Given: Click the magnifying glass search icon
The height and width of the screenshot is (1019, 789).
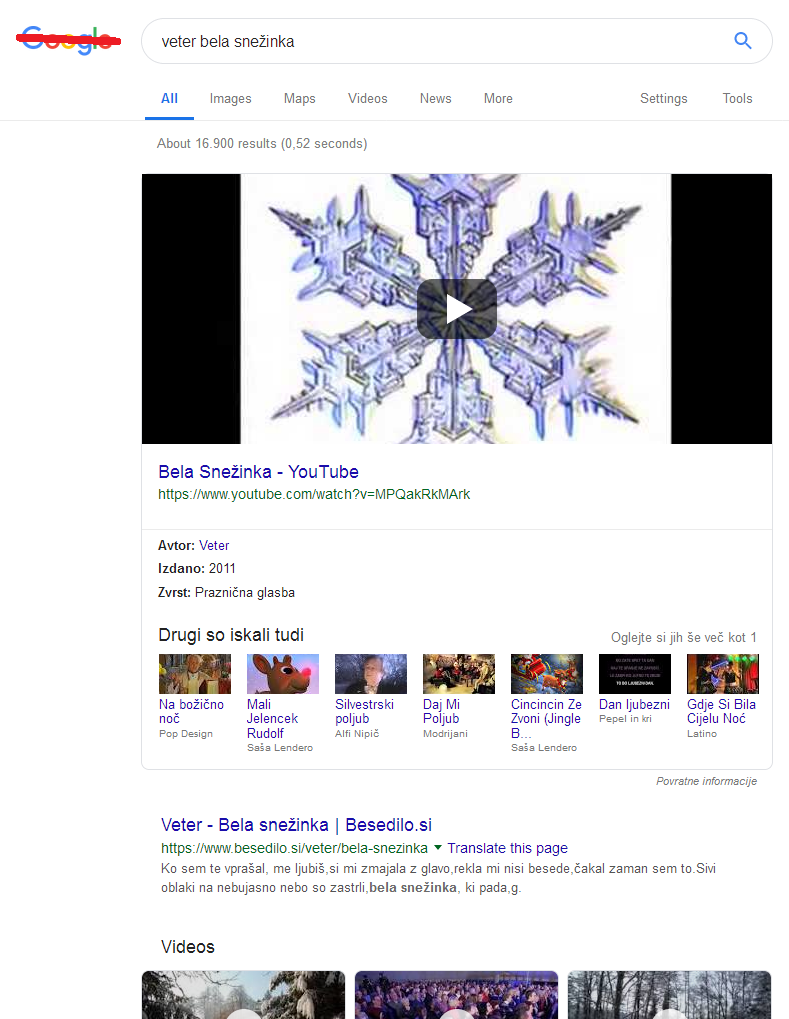Looking at the screenshot, I should 742,41.
